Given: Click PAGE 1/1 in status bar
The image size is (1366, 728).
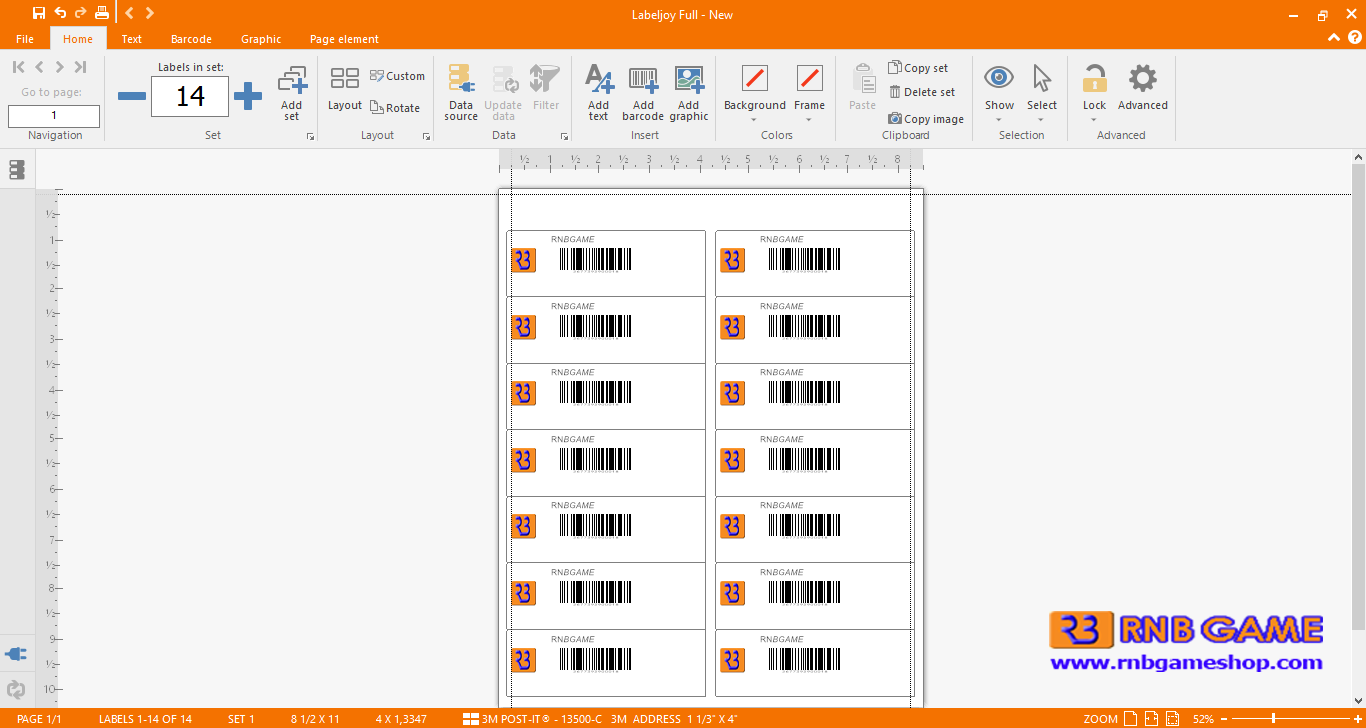Looking at the screenshot, I should tap(39, 719).
